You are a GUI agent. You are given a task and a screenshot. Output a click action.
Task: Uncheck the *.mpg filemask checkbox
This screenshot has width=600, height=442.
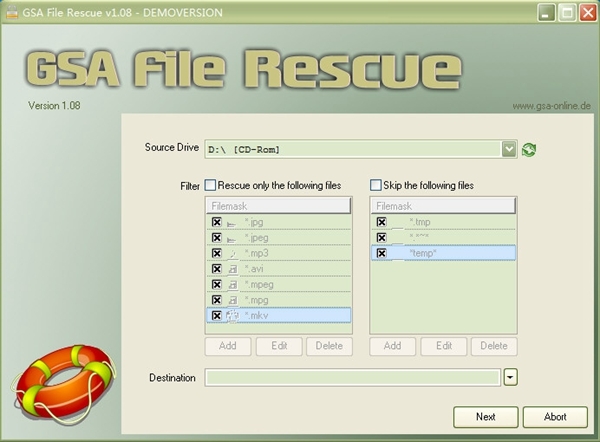[x=217, y=300]
